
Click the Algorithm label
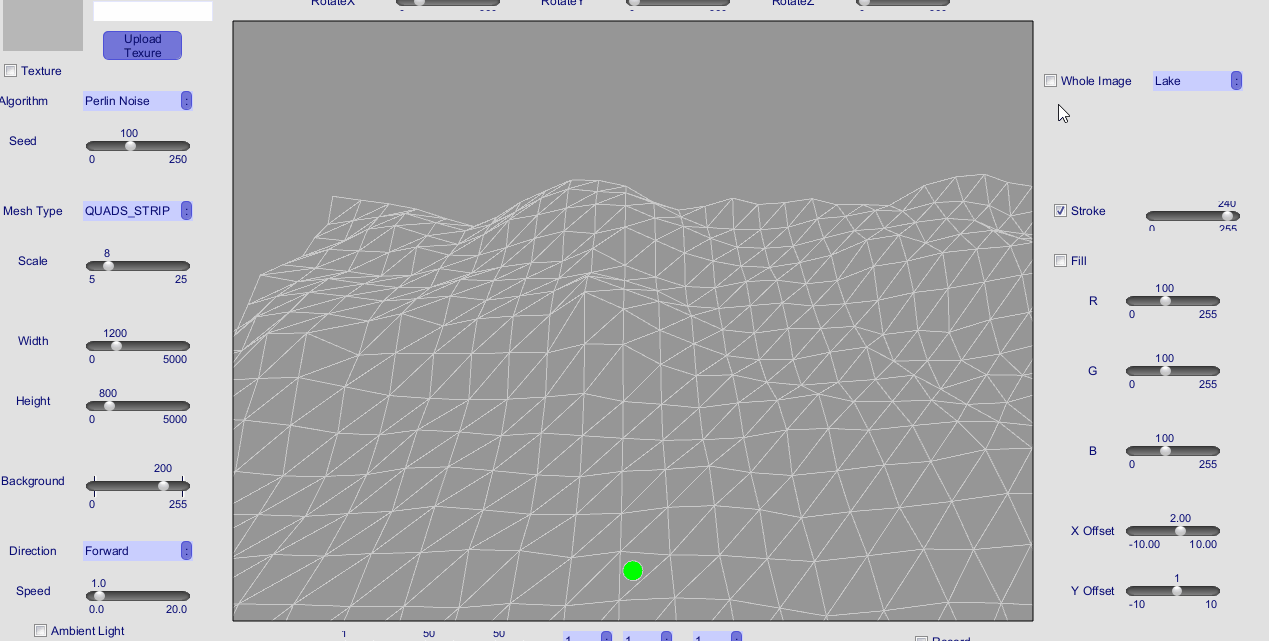(23, 101)
